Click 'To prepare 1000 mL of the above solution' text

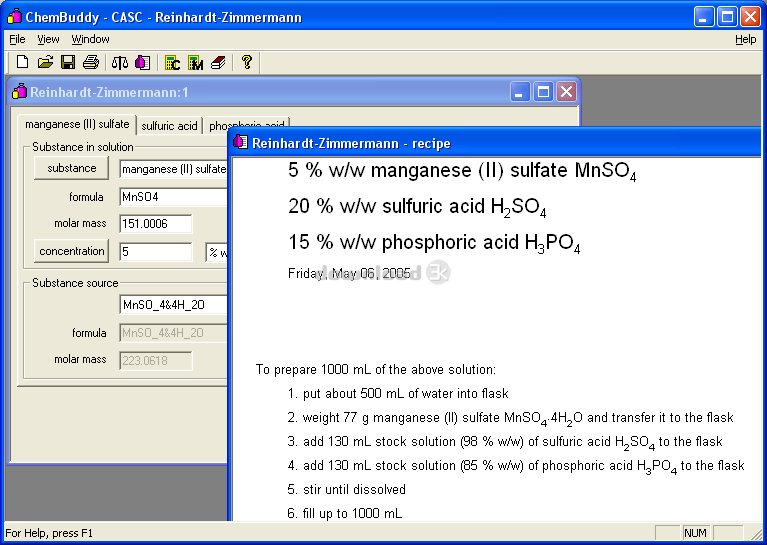click(x=376, y=369)
